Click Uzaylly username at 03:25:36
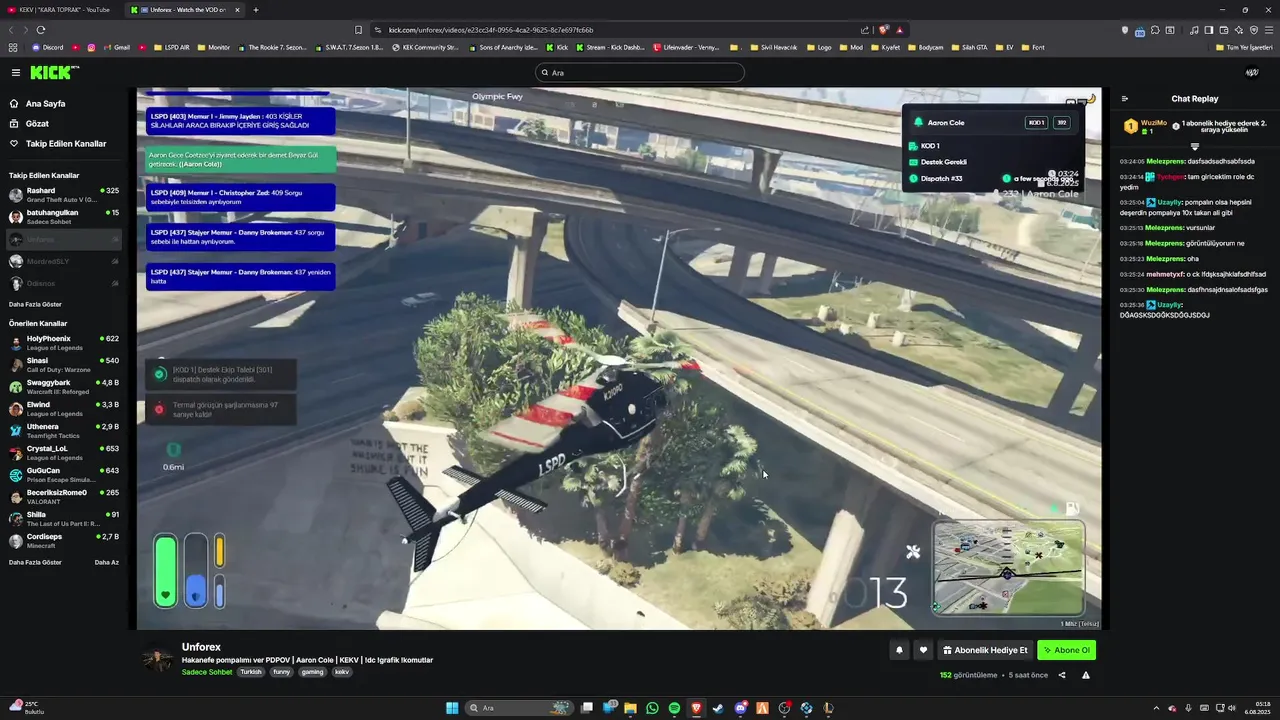 (1170, 305)
